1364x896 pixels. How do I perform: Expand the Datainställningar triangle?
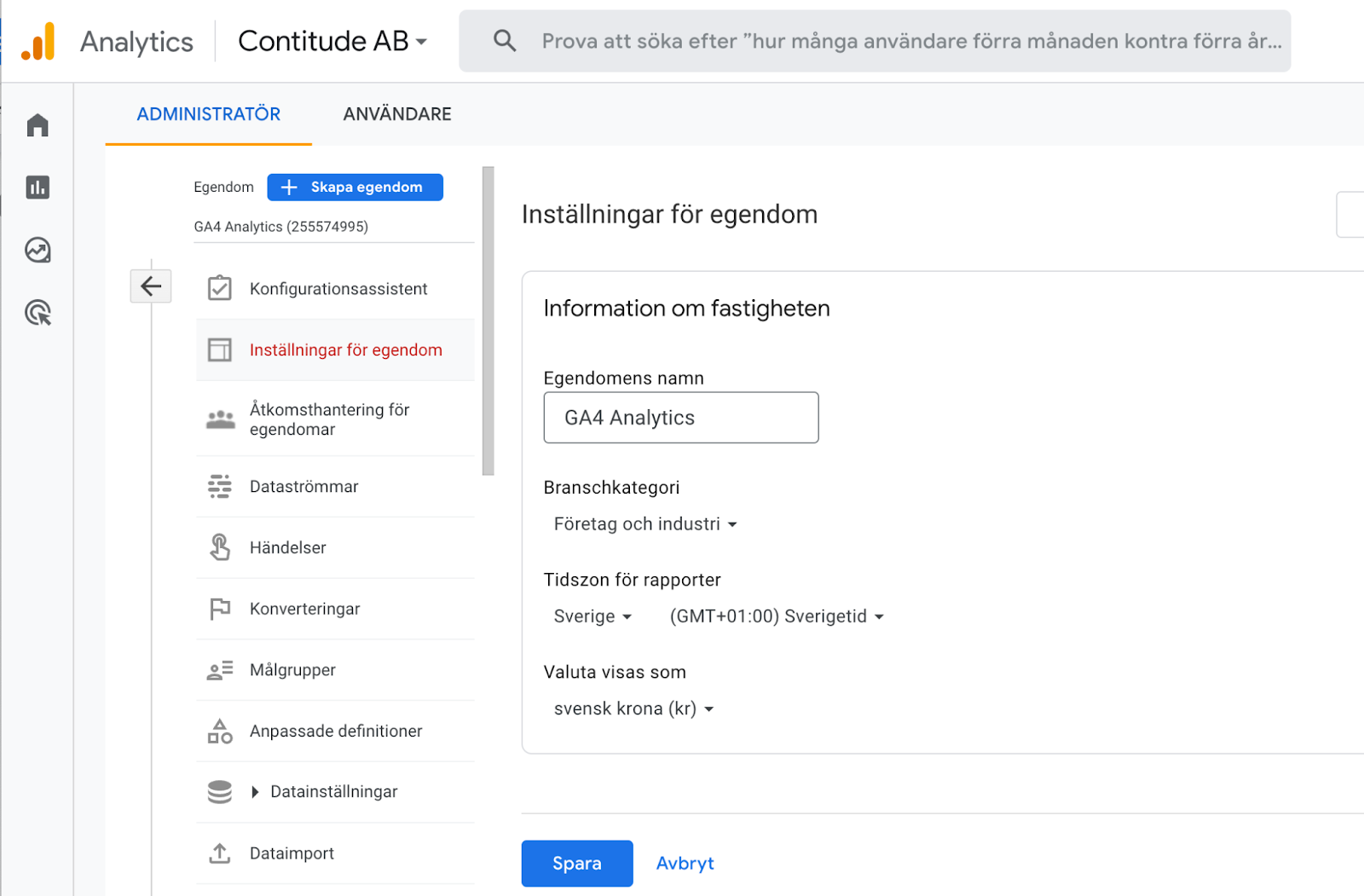click(255, 792)
